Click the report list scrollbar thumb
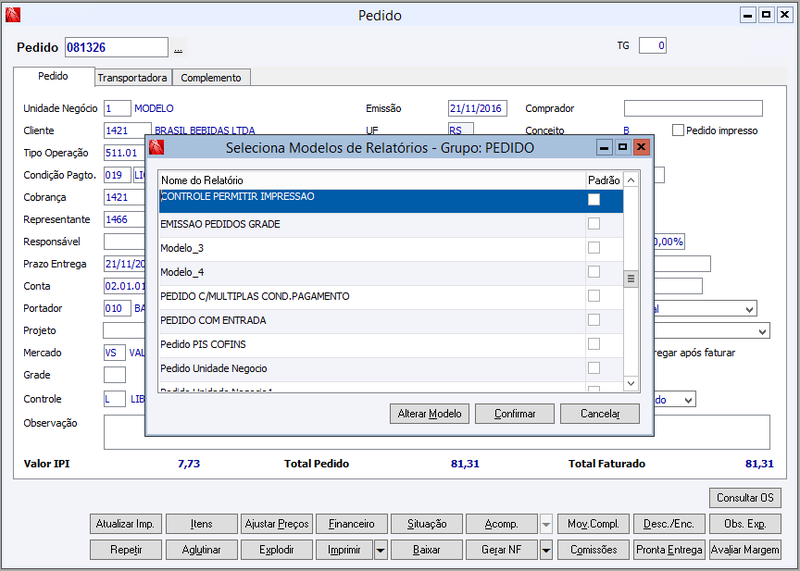The image size is (800, 571). [631, 279]
